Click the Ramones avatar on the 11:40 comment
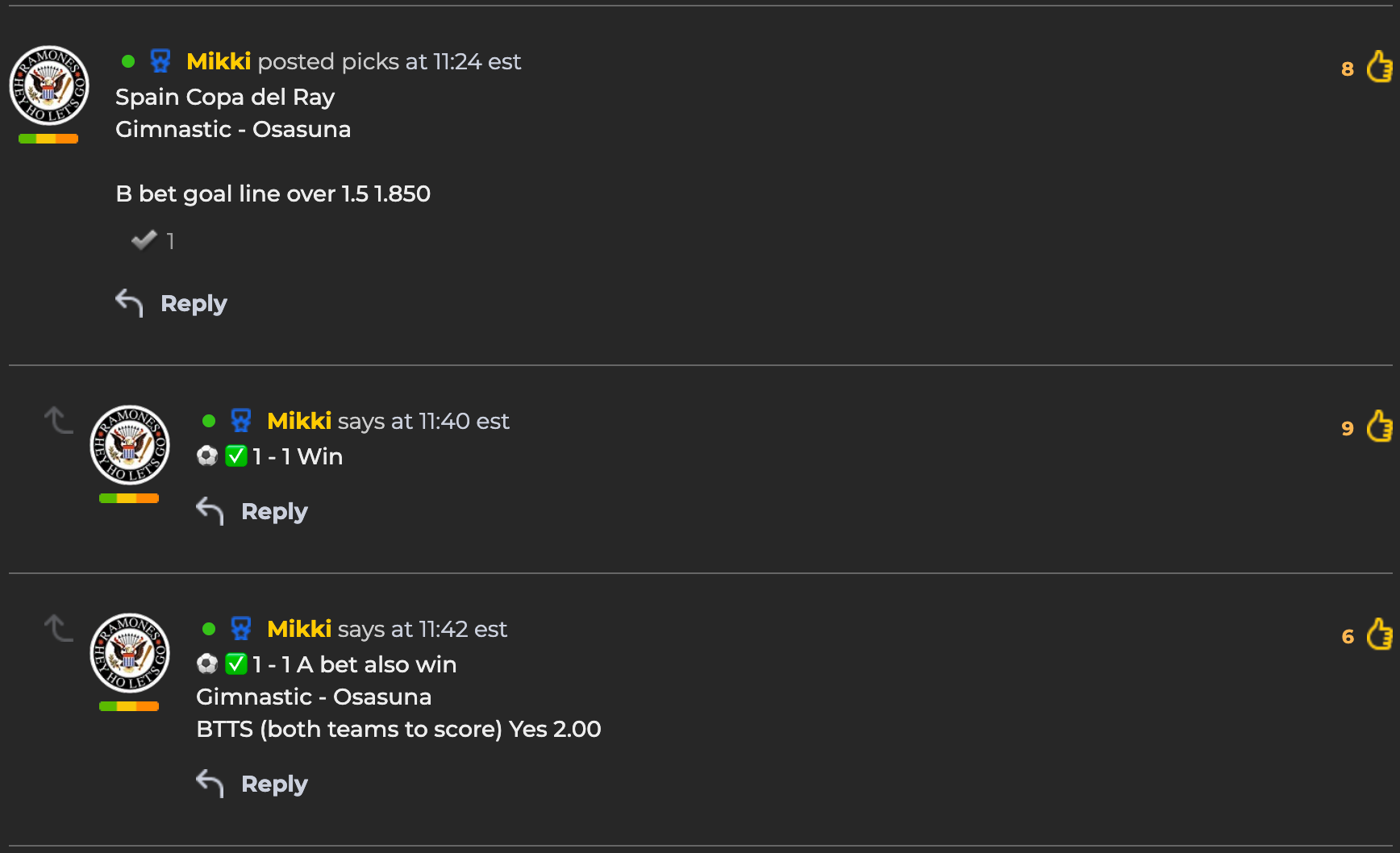Viewport: 1400px width, 853px height. (130, 445)
